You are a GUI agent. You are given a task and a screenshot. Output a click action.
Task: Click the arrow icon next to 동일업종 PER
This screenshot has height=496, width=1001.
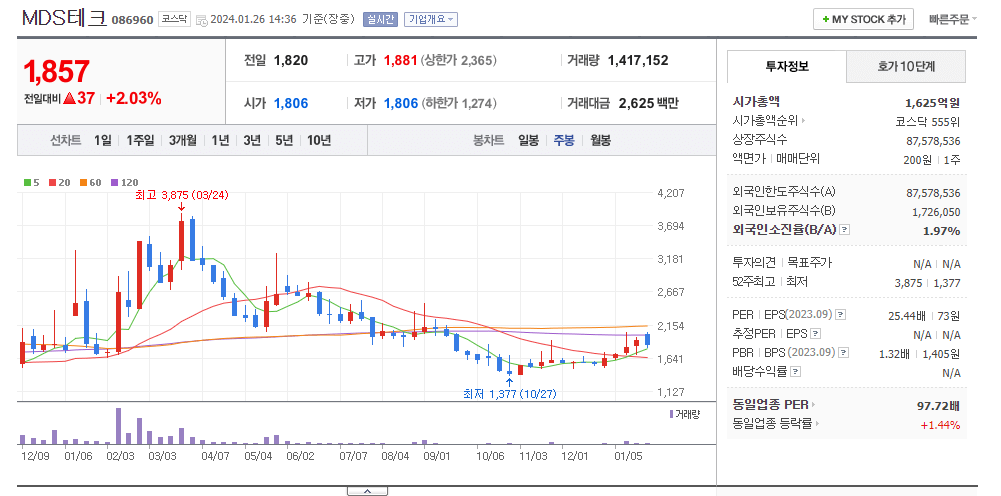pyautogui.click(x=813, y=405)
